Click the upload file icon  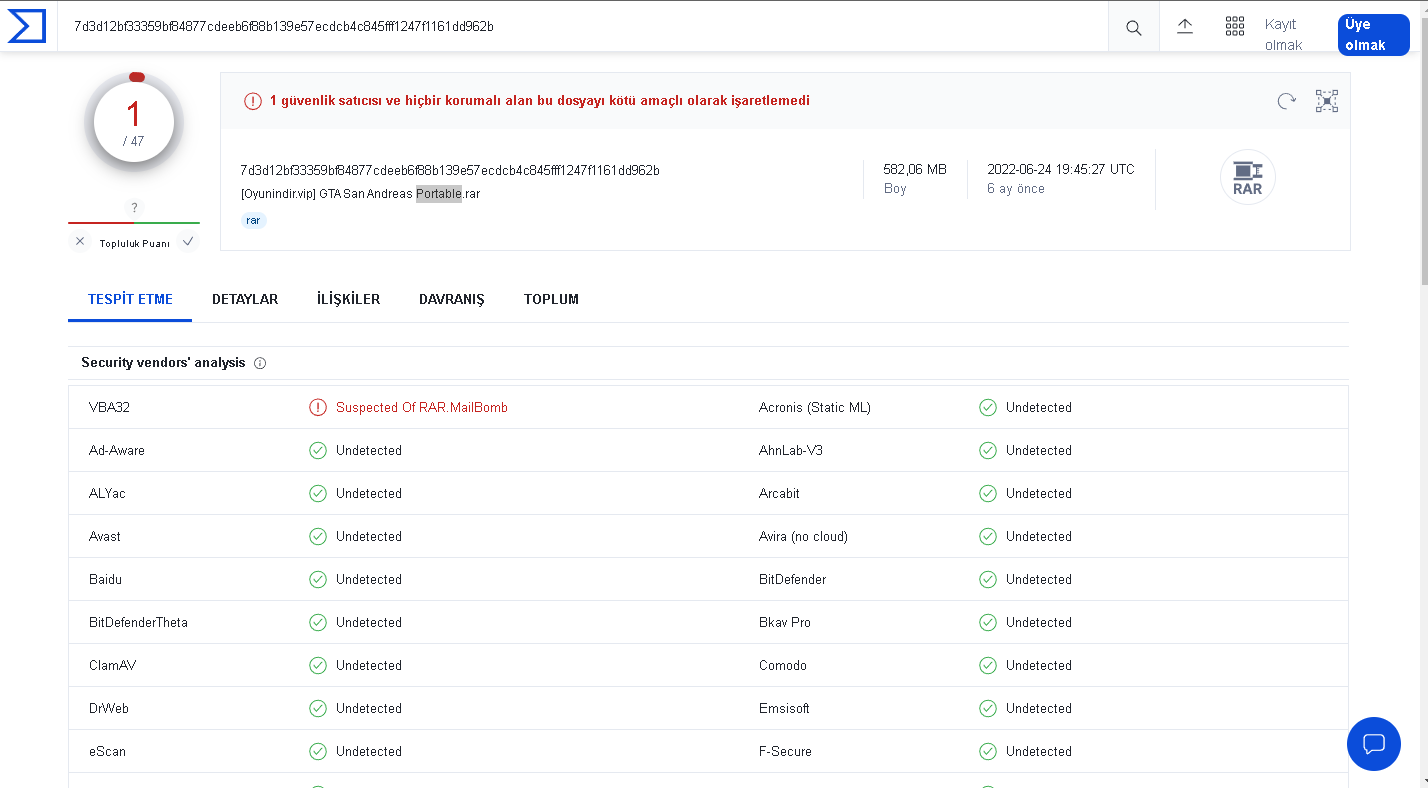[1185, 27]
